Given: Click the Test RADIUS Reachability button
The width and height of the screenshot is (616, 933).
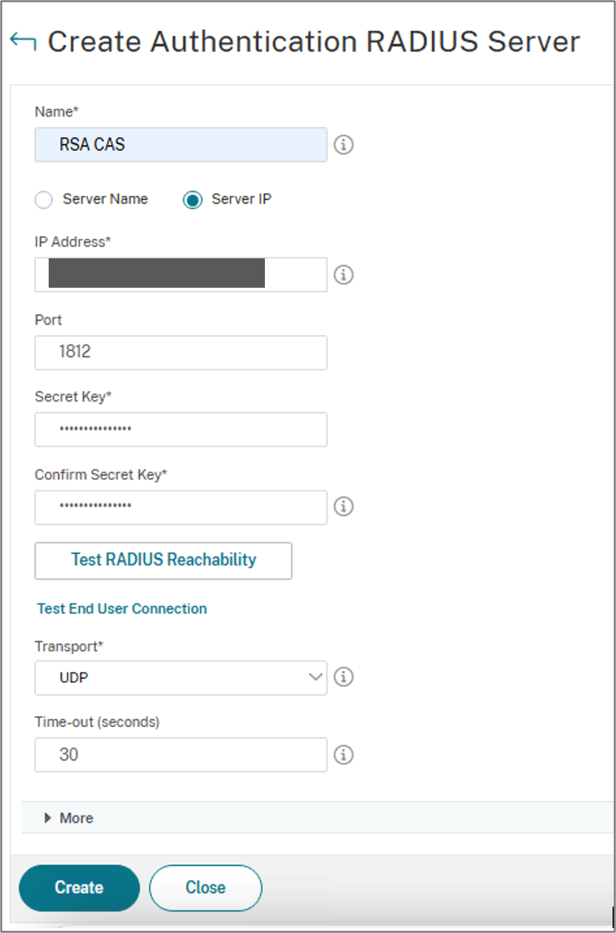Looking at the screenshot, I should pos(163,561).
